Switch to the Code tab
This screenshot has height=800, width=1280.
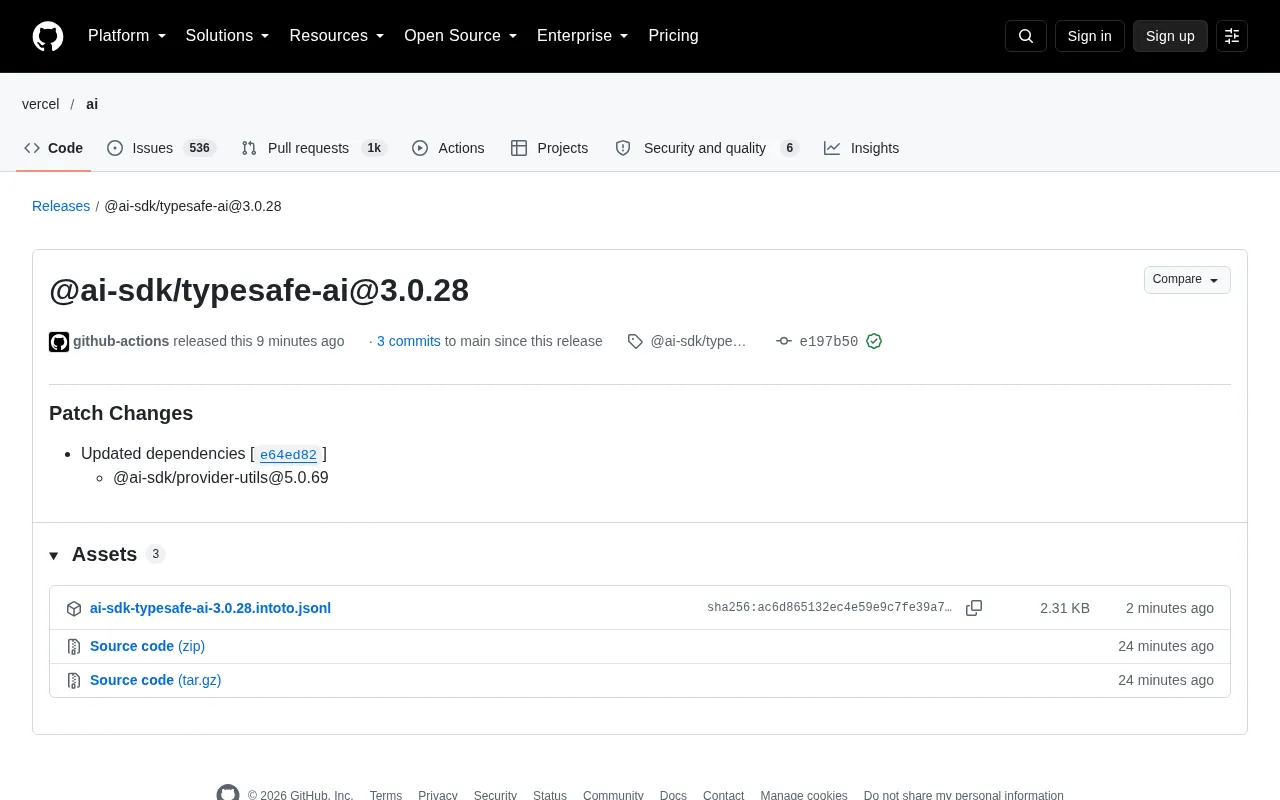(54, 148)
